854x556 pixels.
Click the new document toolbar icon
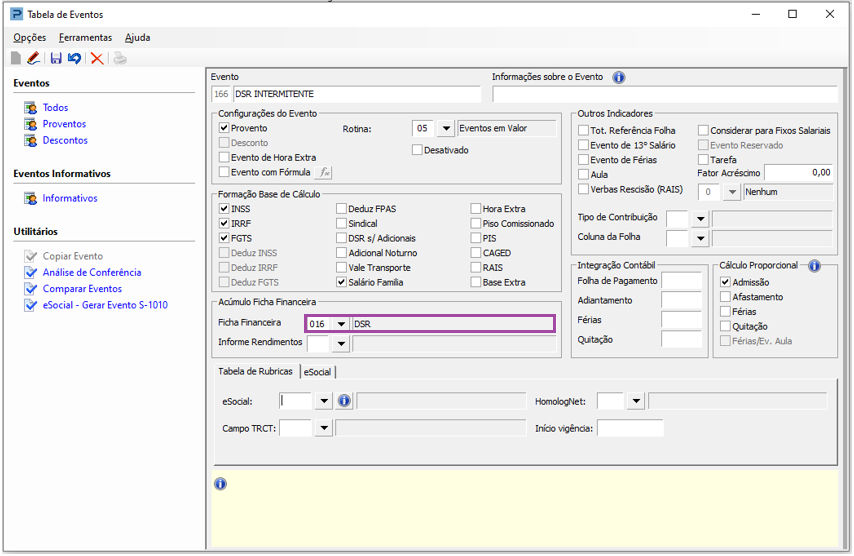tap(16, 59)
